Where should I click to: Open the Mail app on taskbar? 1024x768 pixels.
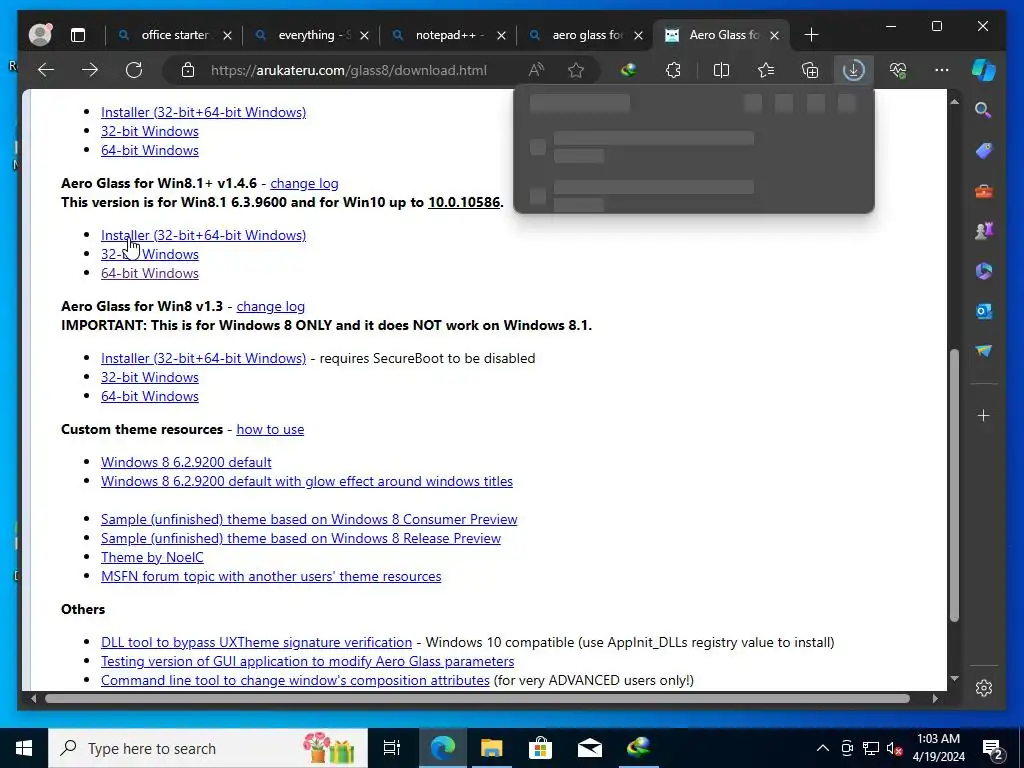(x=589, y=748)
